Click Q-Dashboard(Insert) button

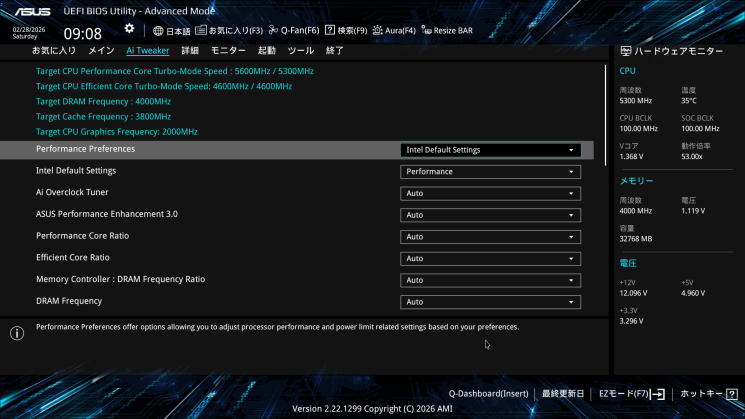click(488, 394)
